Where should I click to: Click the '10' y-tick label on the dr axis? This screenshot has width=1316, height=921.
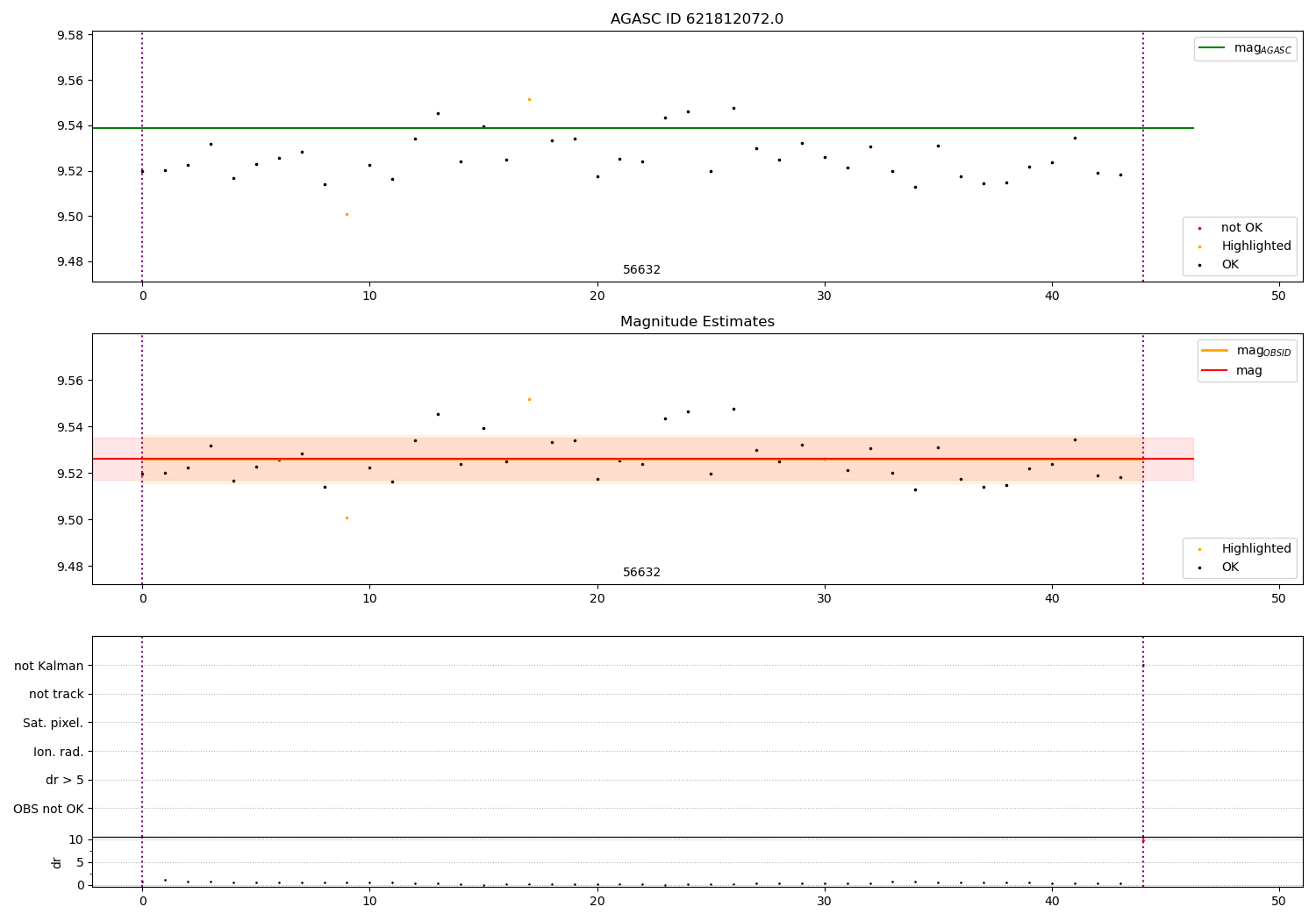click(76, 840)
